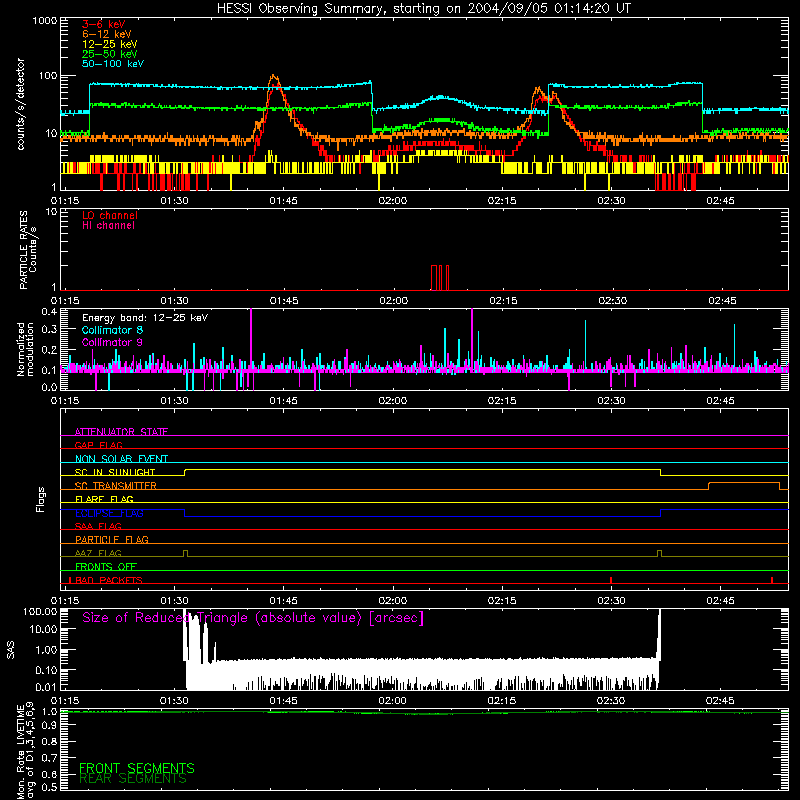Click the 0.5 tick on the livetime axis

click(x=49, y=787)
